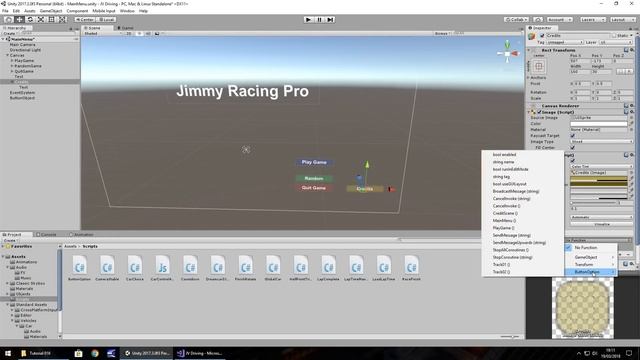
Task: Select EventSystem in Hierarchy
Action: pyautogui.click(x=22, y=93)
